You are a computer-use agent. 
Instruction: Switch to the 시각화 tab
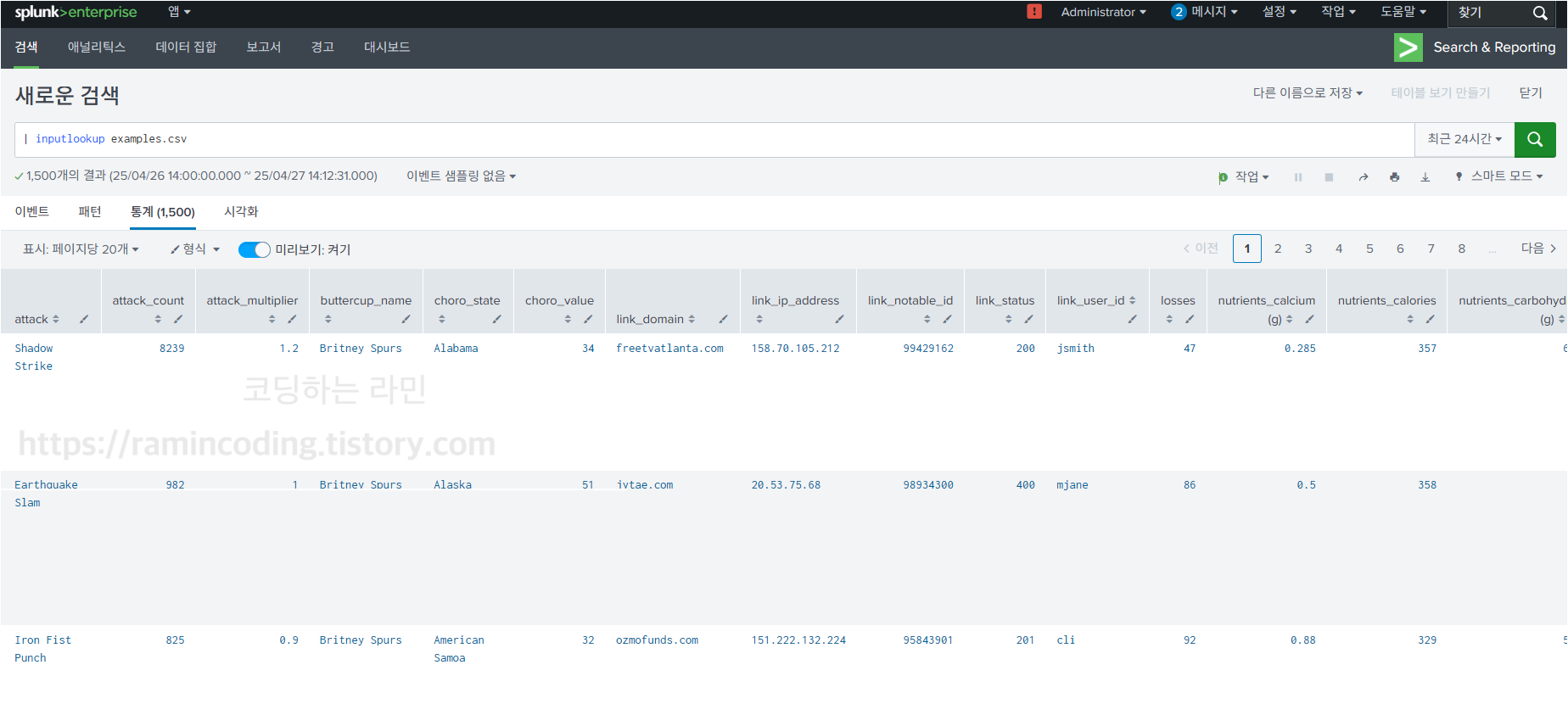[x=241, y=211]
